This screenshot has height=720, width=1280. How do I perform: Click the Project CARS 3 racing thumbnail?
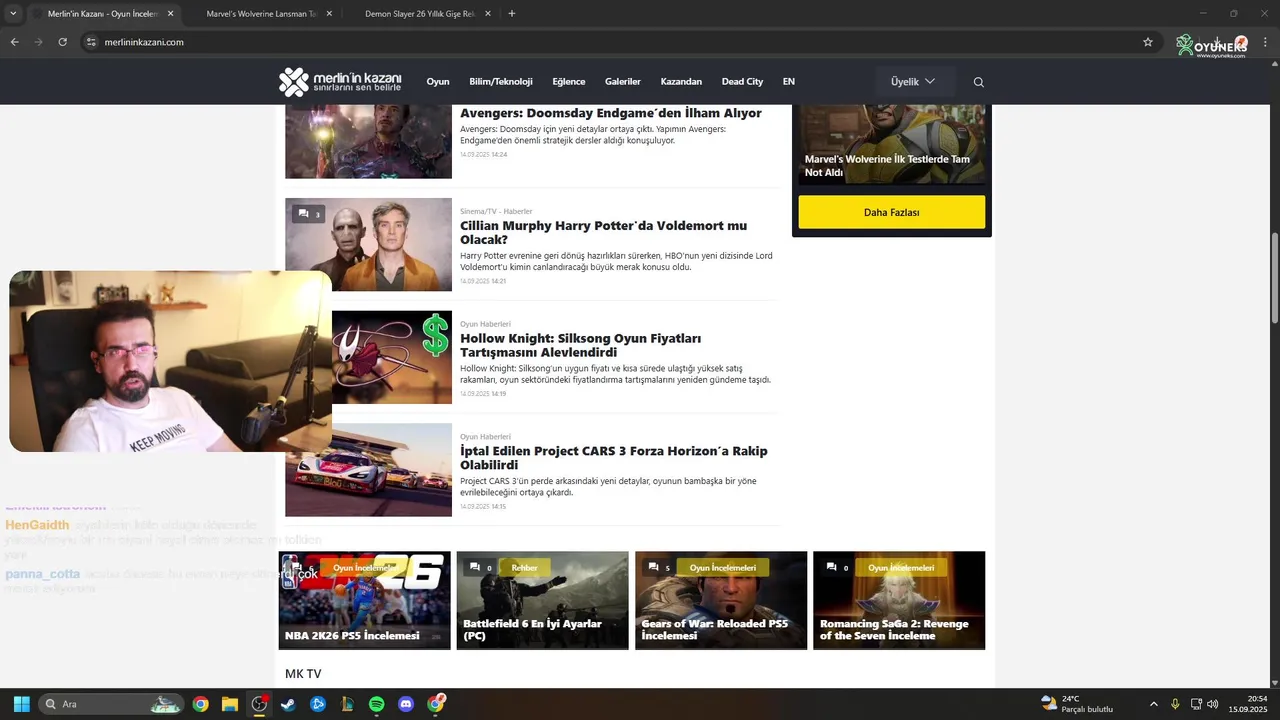click(368, 470)
